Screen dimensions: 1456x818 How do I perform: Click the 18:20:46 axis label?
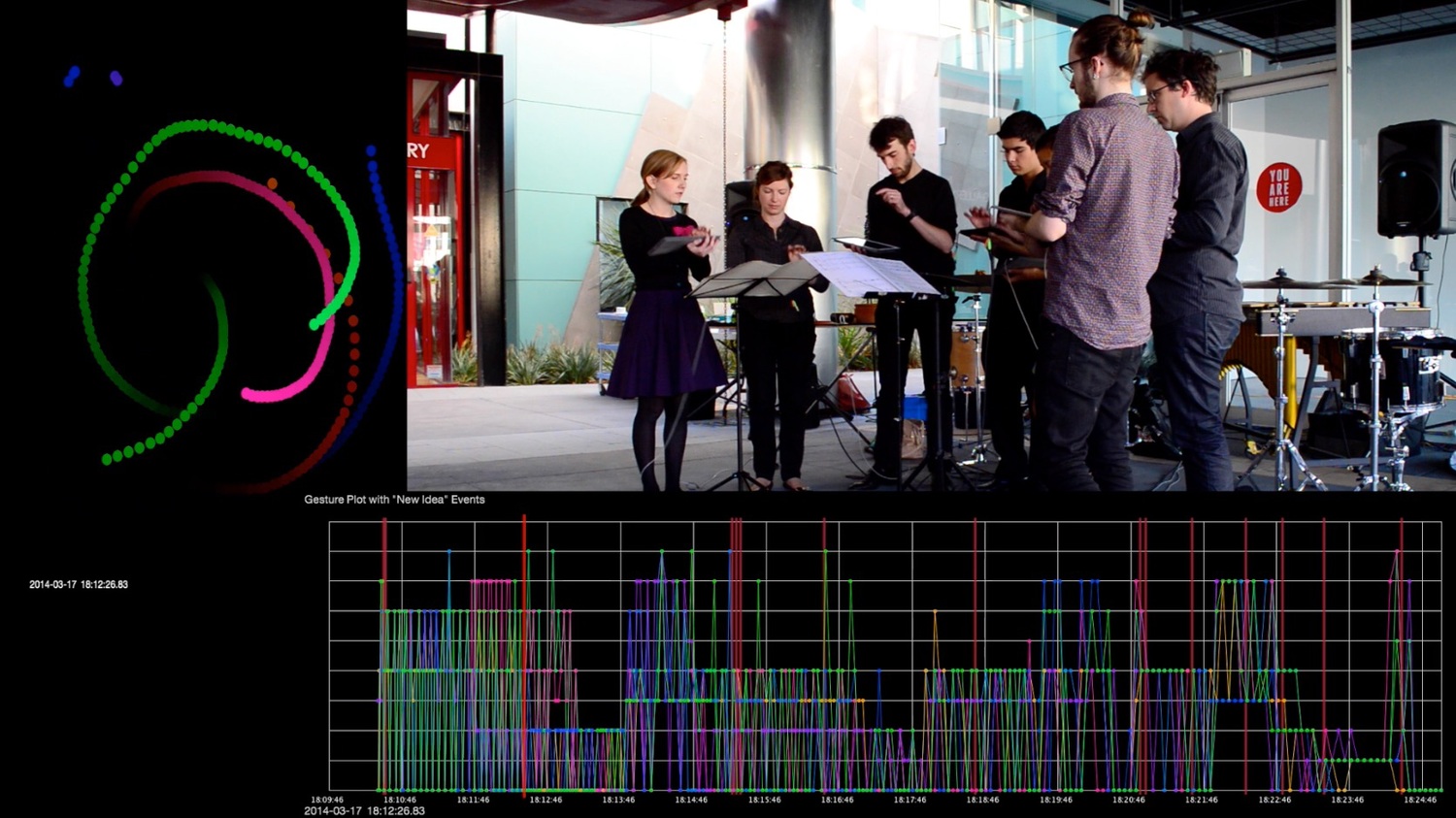[1128, 801]
